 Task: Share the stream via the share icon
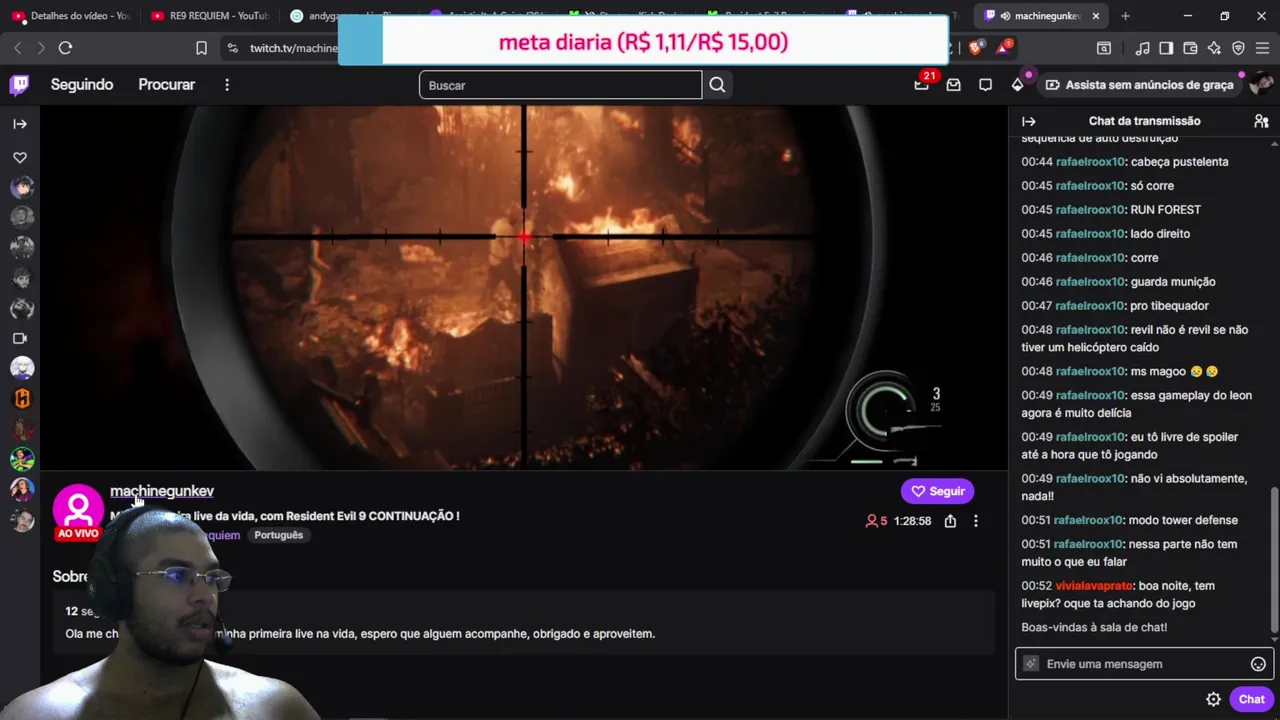click(950, 521)
